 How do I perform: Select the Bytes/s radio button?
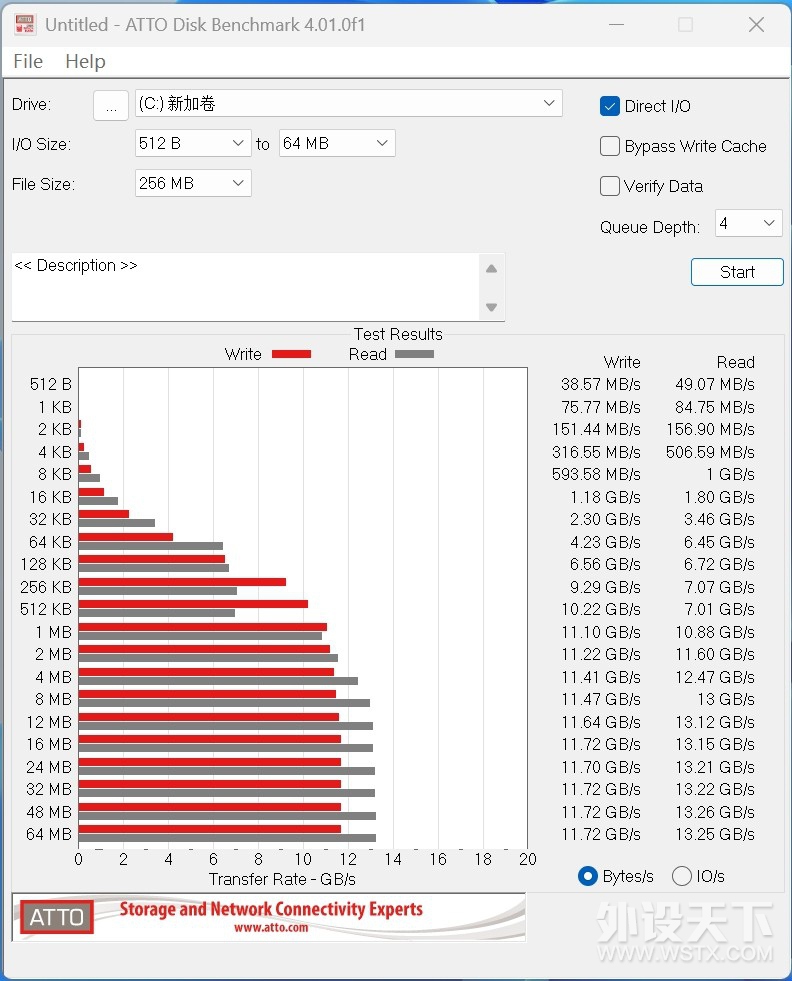[x=588, y=876]
